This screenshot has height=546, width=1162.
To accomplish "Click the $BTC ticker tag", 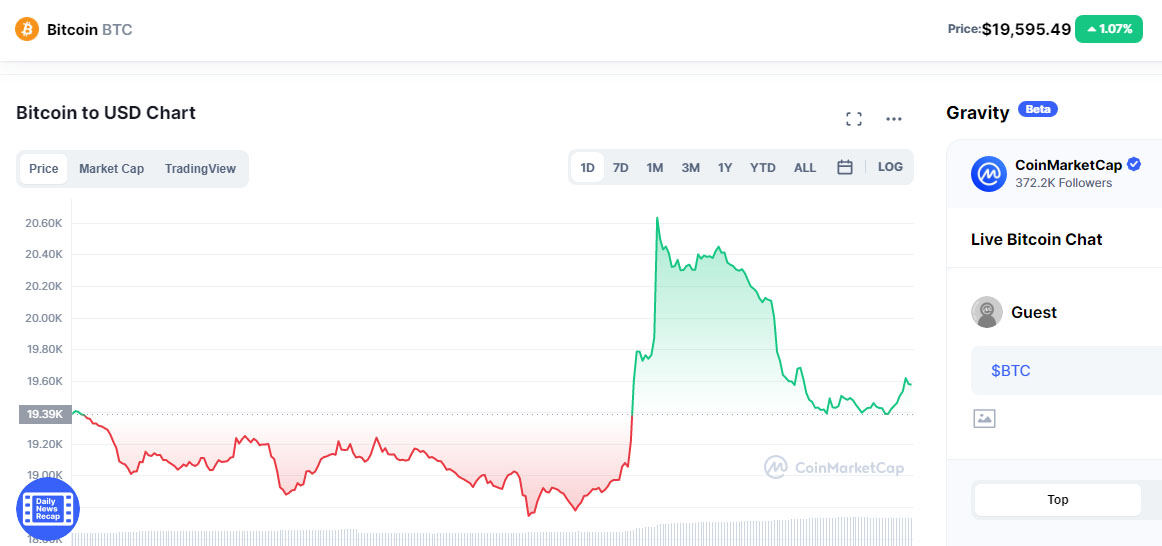I will 1011,371.
